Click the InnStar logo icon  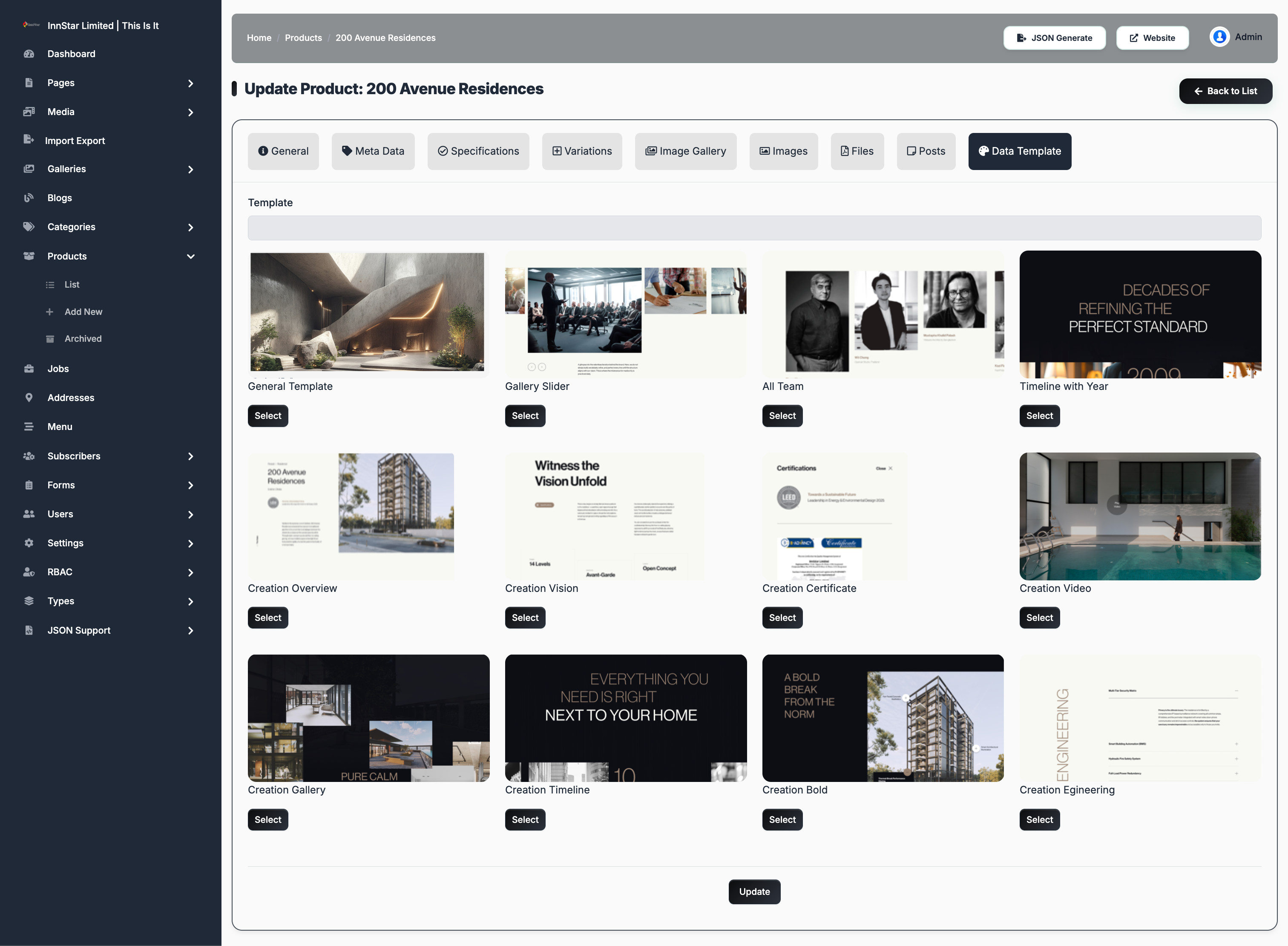[32, 25]
